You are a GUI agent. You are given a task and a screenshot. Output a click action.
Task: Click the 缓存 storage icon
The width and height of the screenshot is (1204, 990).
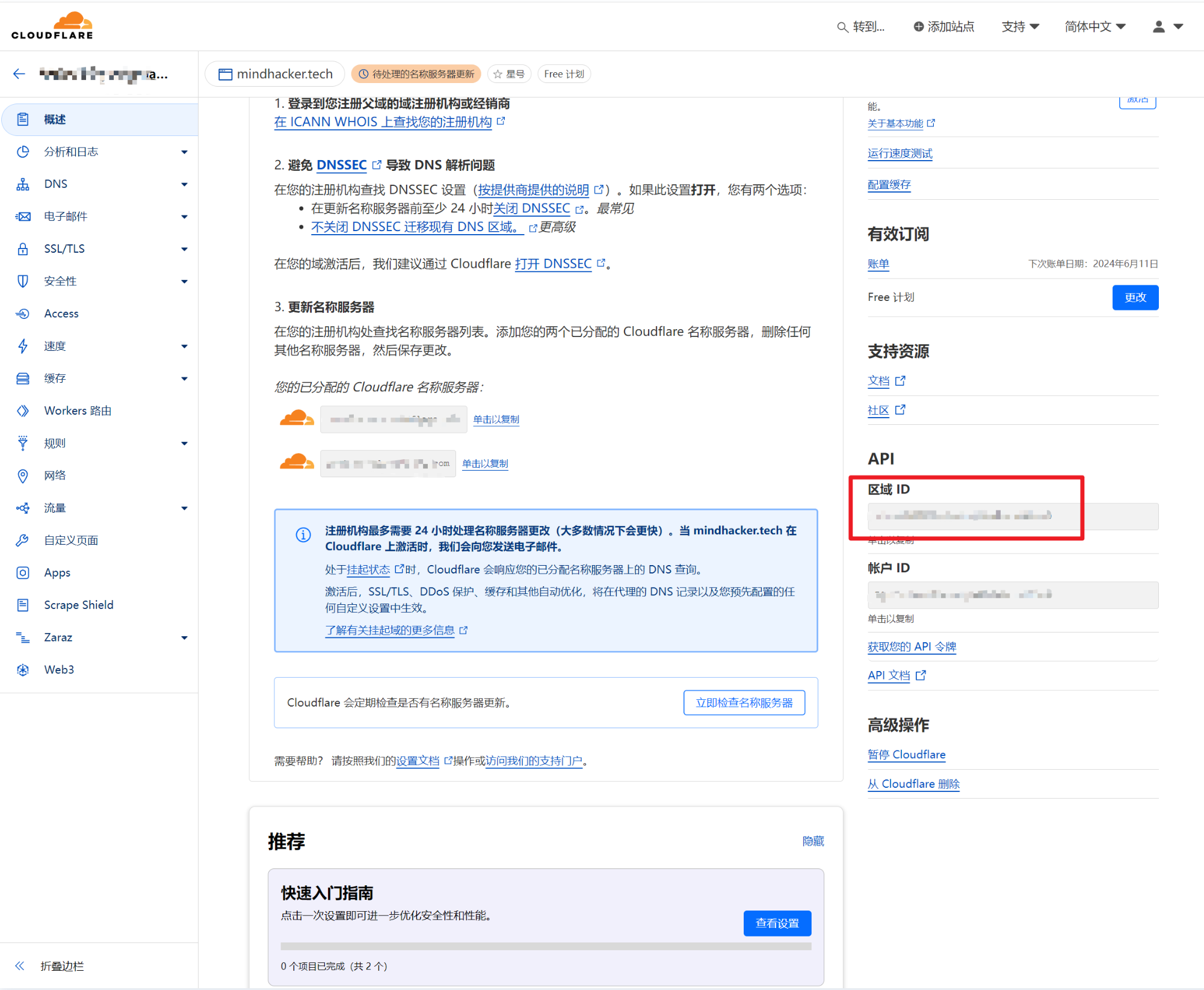(23, 379)
